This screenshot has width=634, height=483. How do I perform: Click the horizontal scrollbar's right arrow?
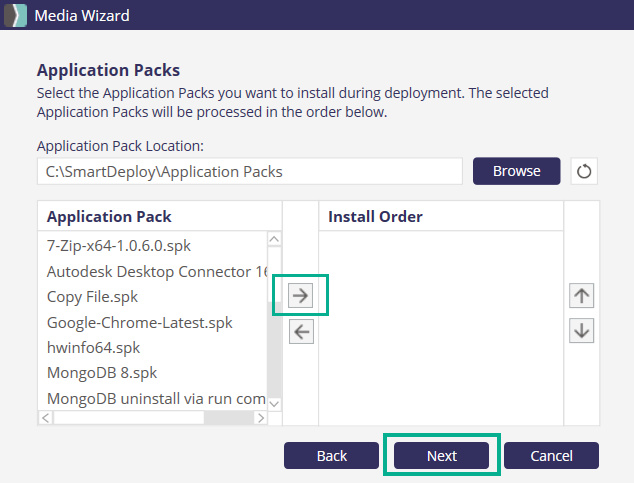pyautogui.click(x=259, y=417)
